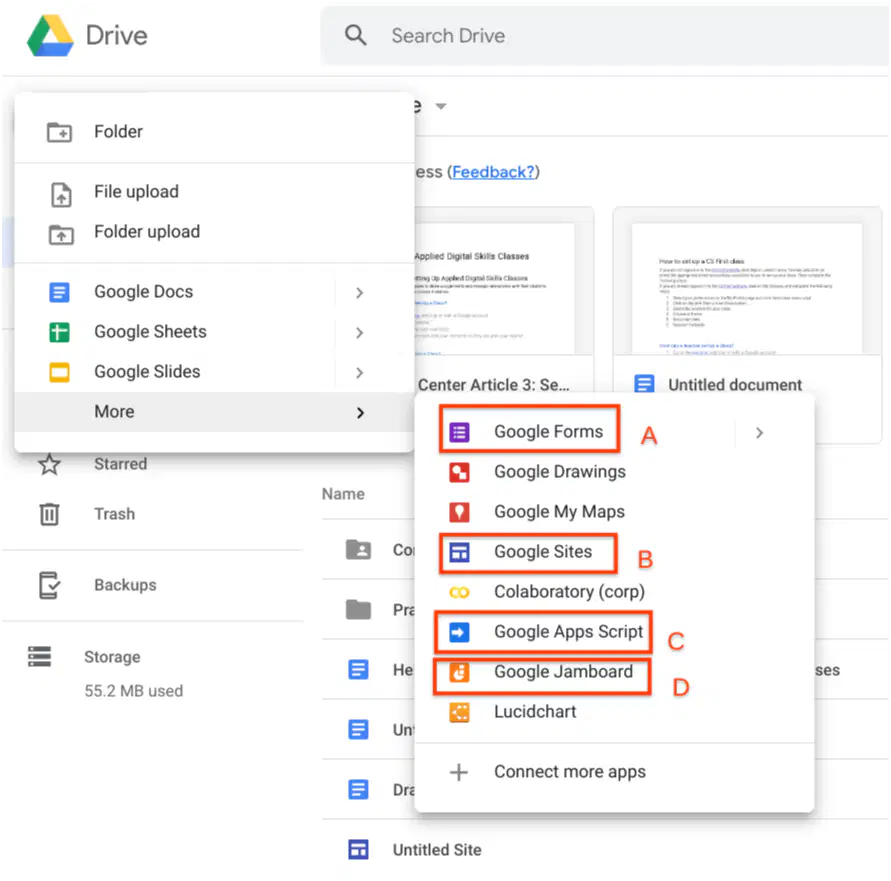891x881 pixels.
Task: Click the Name column header
Action: 343,494
